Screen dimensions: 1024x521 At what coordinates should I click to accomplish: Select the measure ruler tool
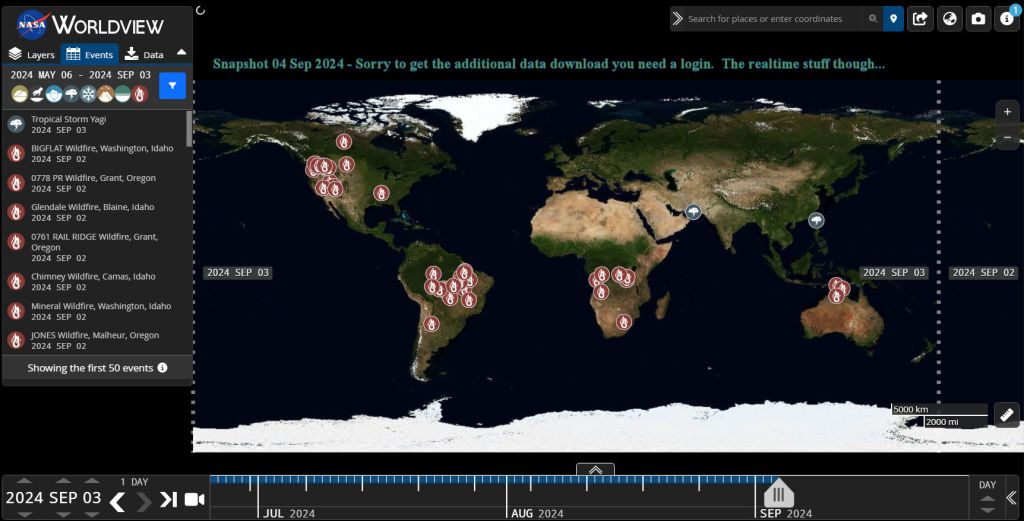(1007, 414)
